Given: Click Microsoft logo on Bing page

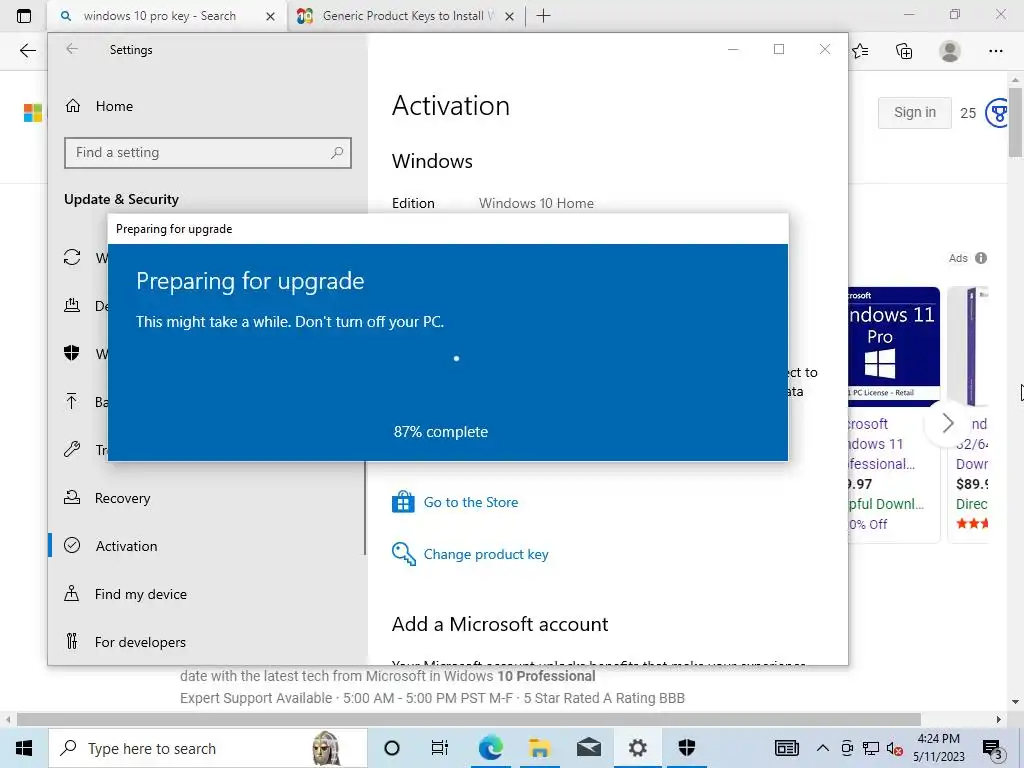Looking at the screenshot, I should tap(33, 113).
